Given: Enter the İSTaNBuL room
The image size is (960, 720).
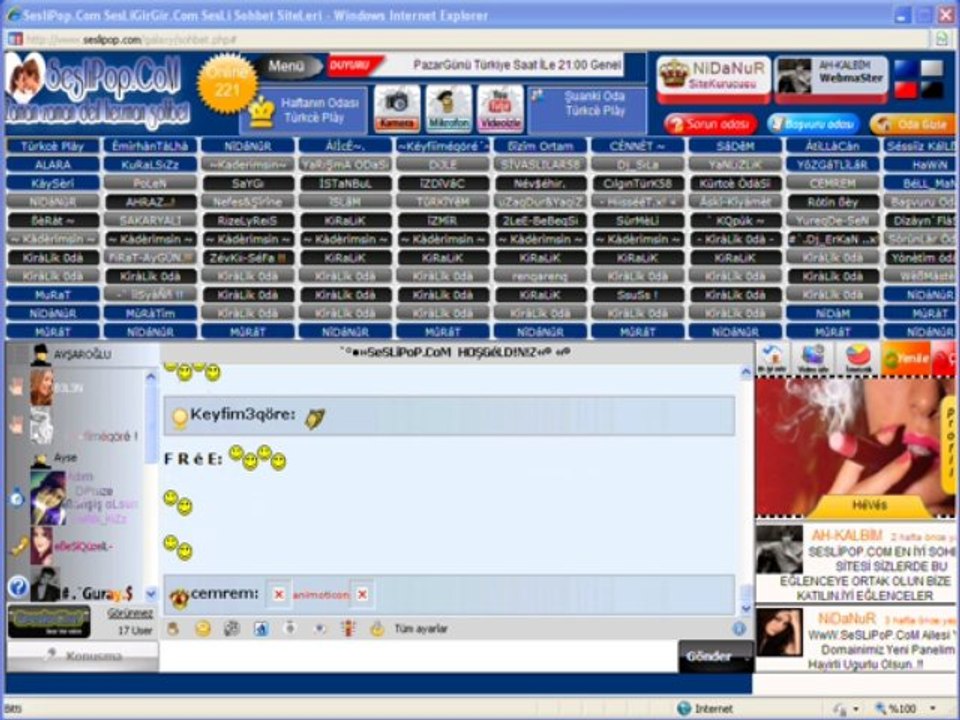Looking at the screenshot, I should 345,182.
